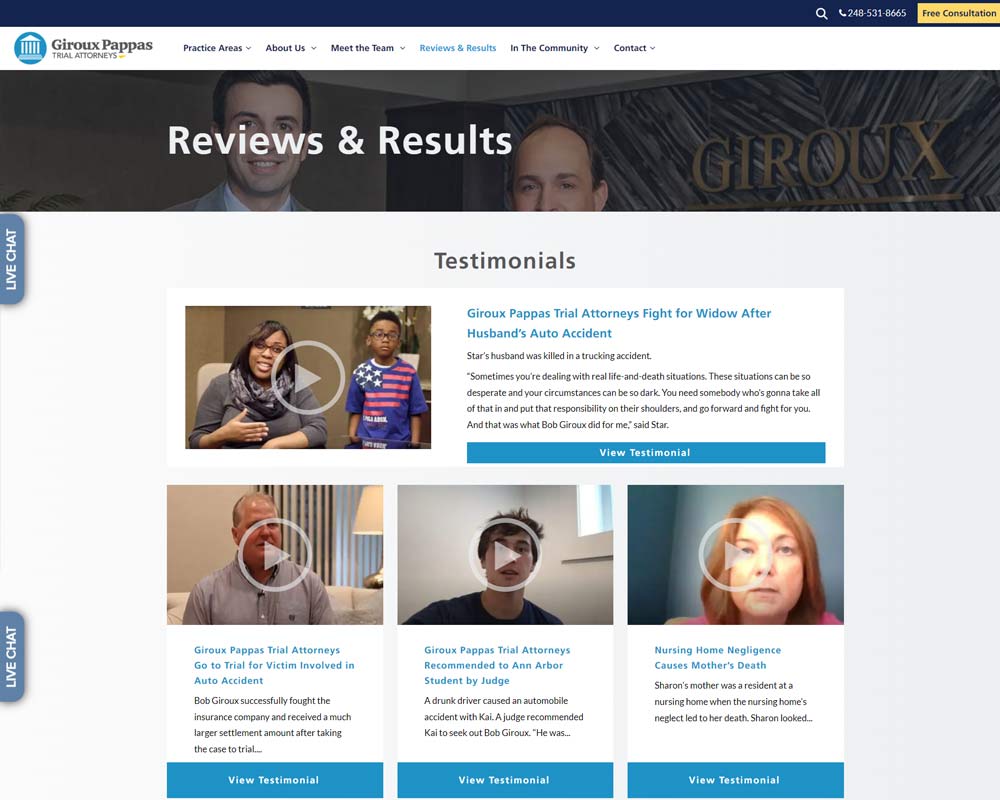Screen dimensions: 1000x800
Task: Open the upper Live Chat tab
Action: pos(11,258)
